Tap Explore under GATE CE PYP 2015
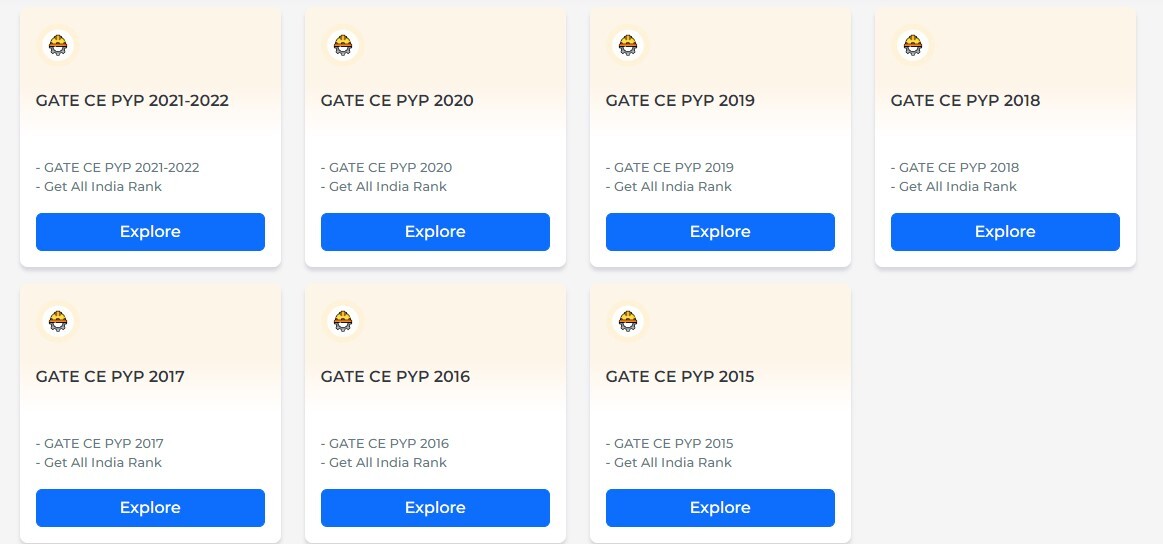This screenshot has width=1163, height=544. pyautogui.click(x=720, y=508)
